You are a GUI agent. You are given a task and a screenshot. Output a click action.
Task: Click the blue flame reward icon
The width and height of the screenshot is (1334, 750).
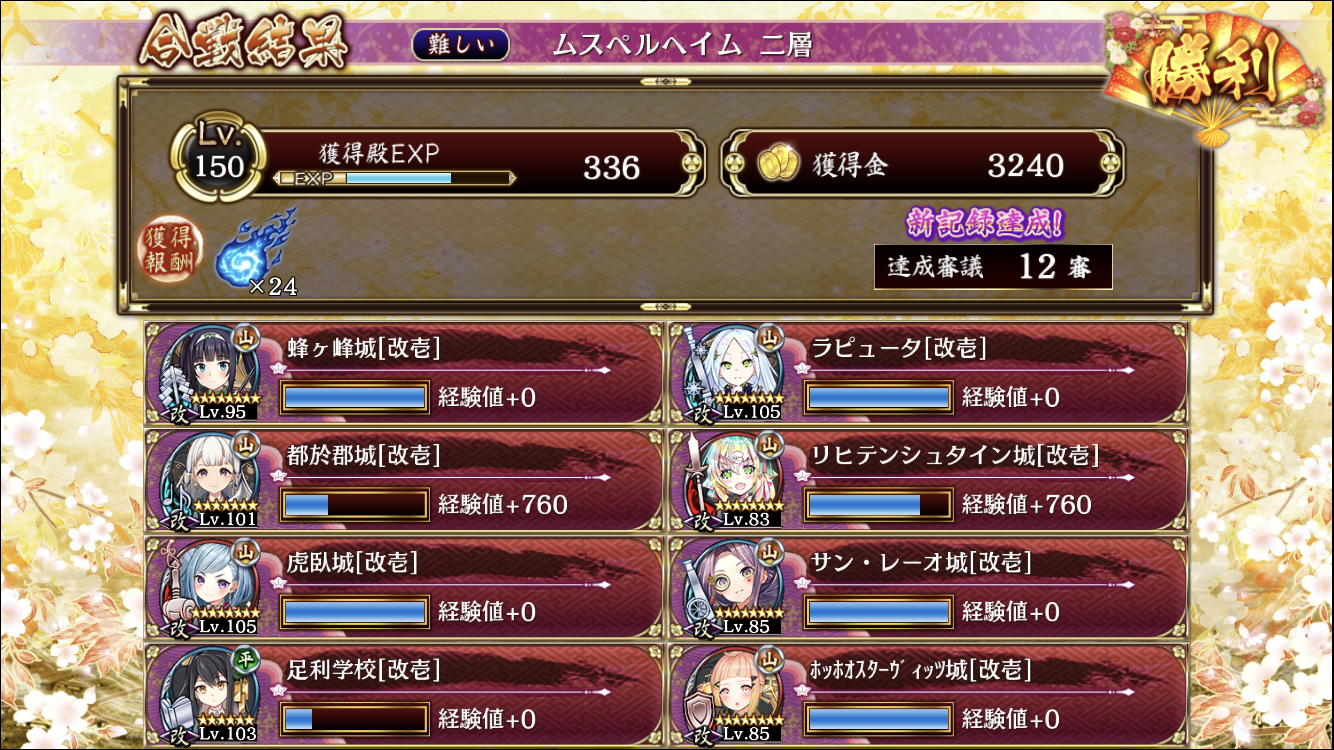pyautogui.click(x=254, y=250)
